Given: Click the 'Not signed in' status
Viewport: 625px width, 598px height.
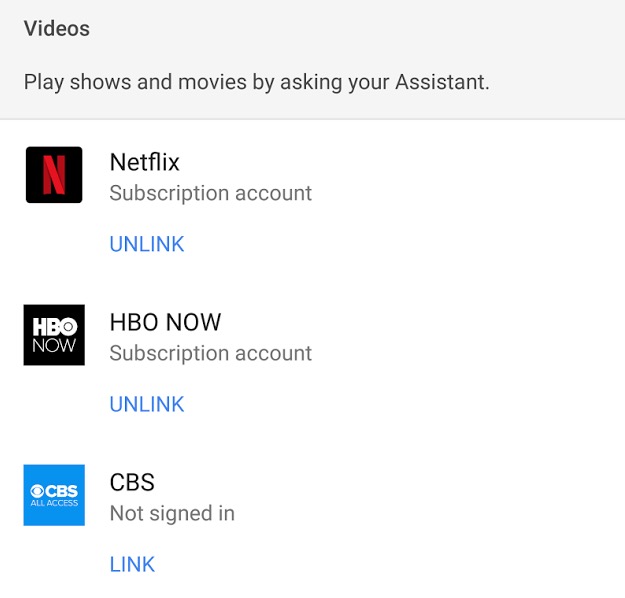Looking at the screenshot, I should [x=172, y=513].
